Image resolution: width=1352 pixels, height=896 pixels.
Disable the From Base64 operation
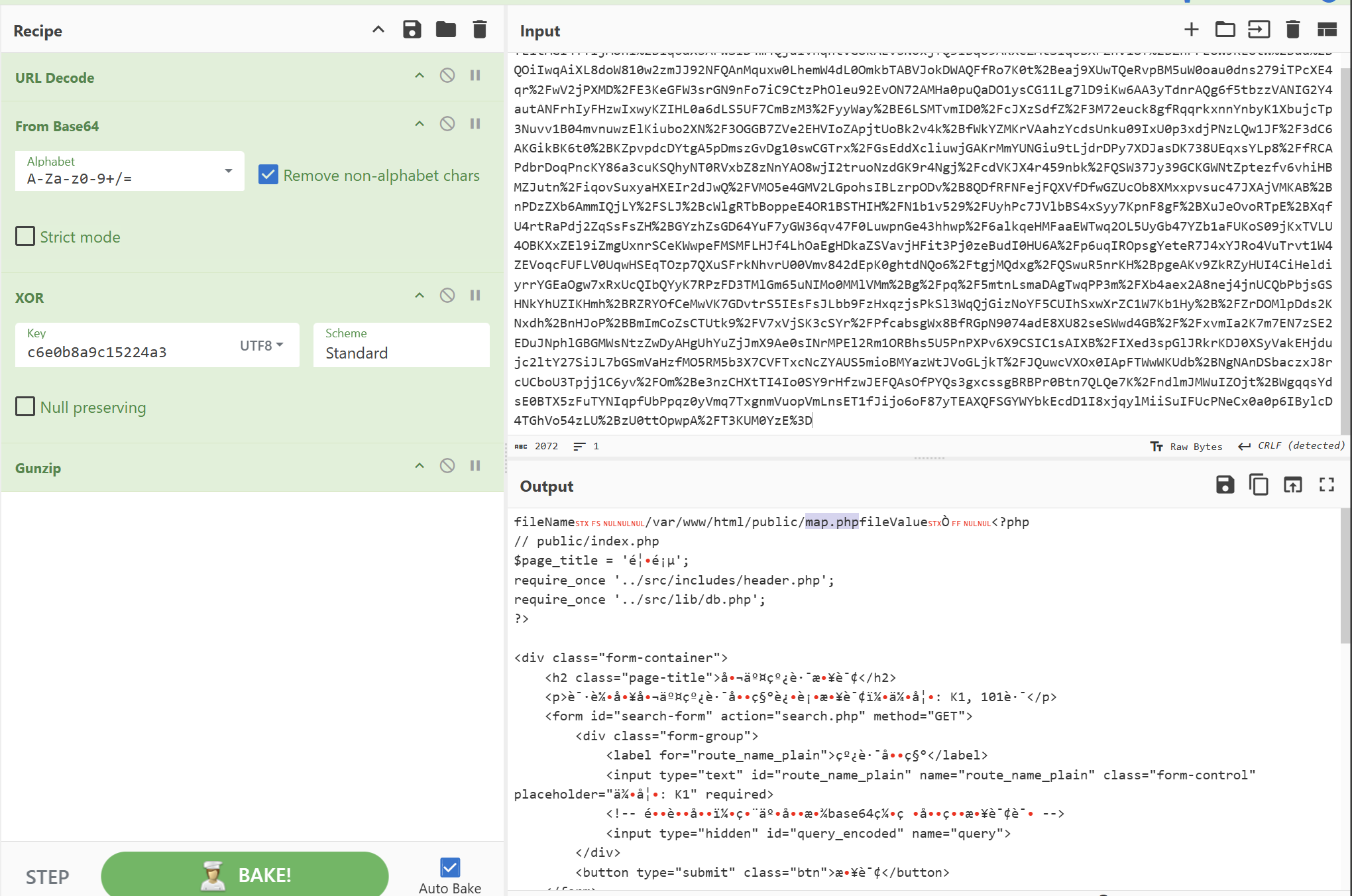[447, 124]
